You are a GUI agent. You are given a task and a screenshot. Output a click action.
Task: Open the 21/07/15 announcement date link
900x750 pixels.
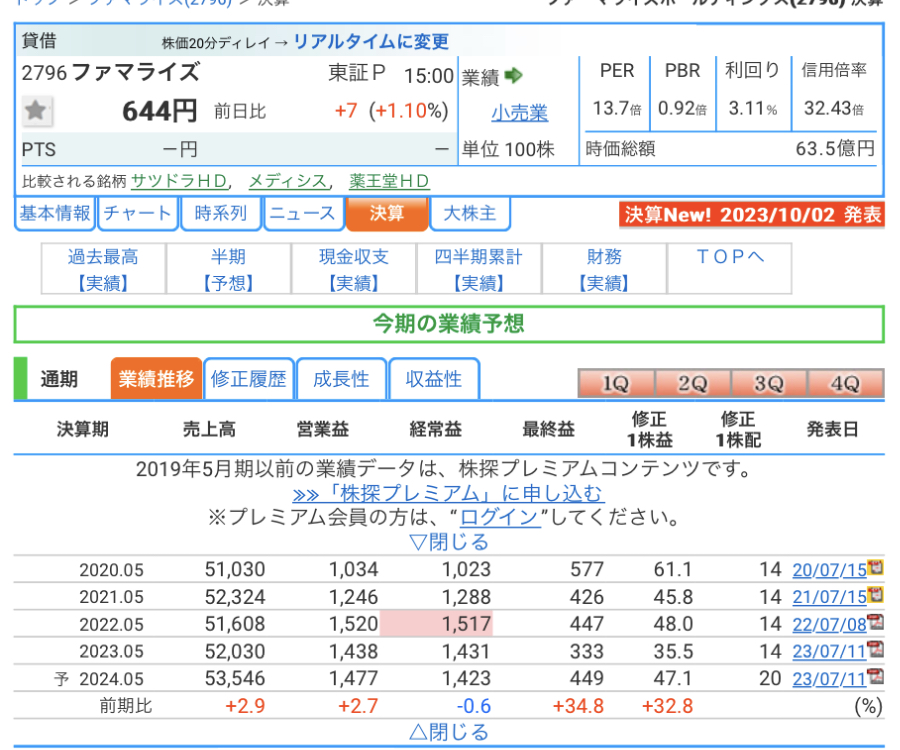[x=829, y=597]
